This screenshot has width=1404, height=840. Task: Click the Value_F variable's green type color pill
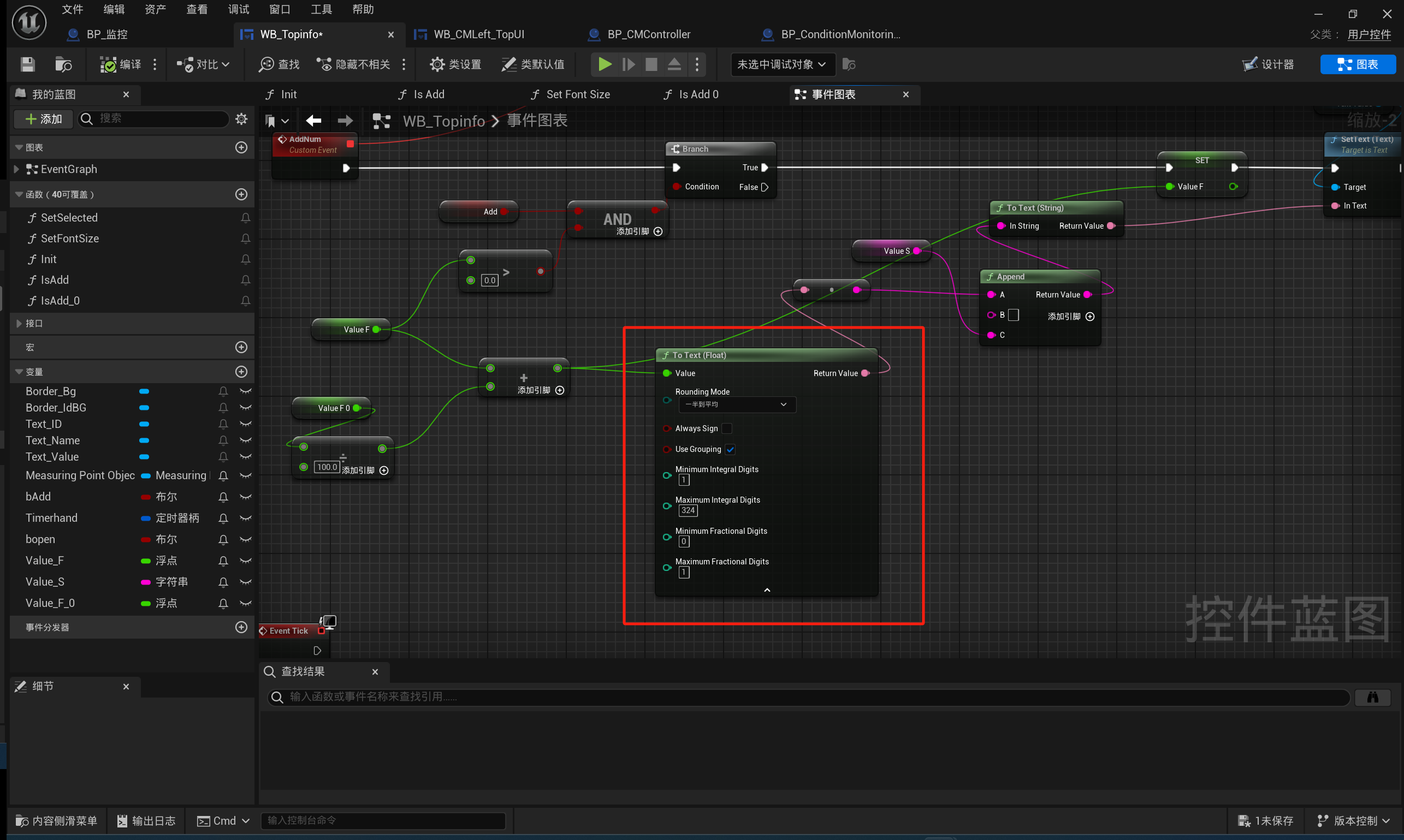[146, 561]
